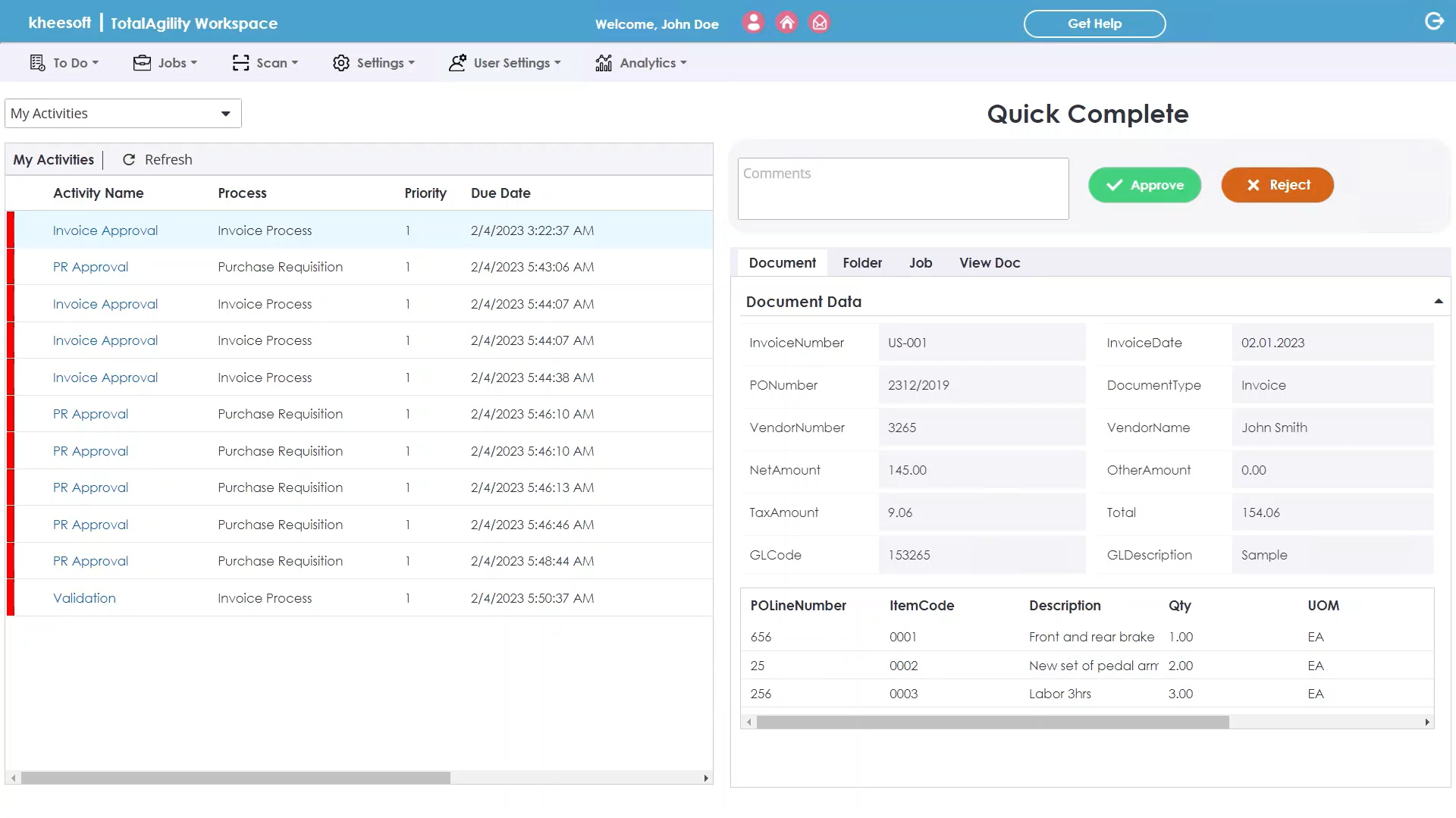Click the logout icon at top right
Image resolution: width=1456 pixels, height=818 pixels.
1434,21
